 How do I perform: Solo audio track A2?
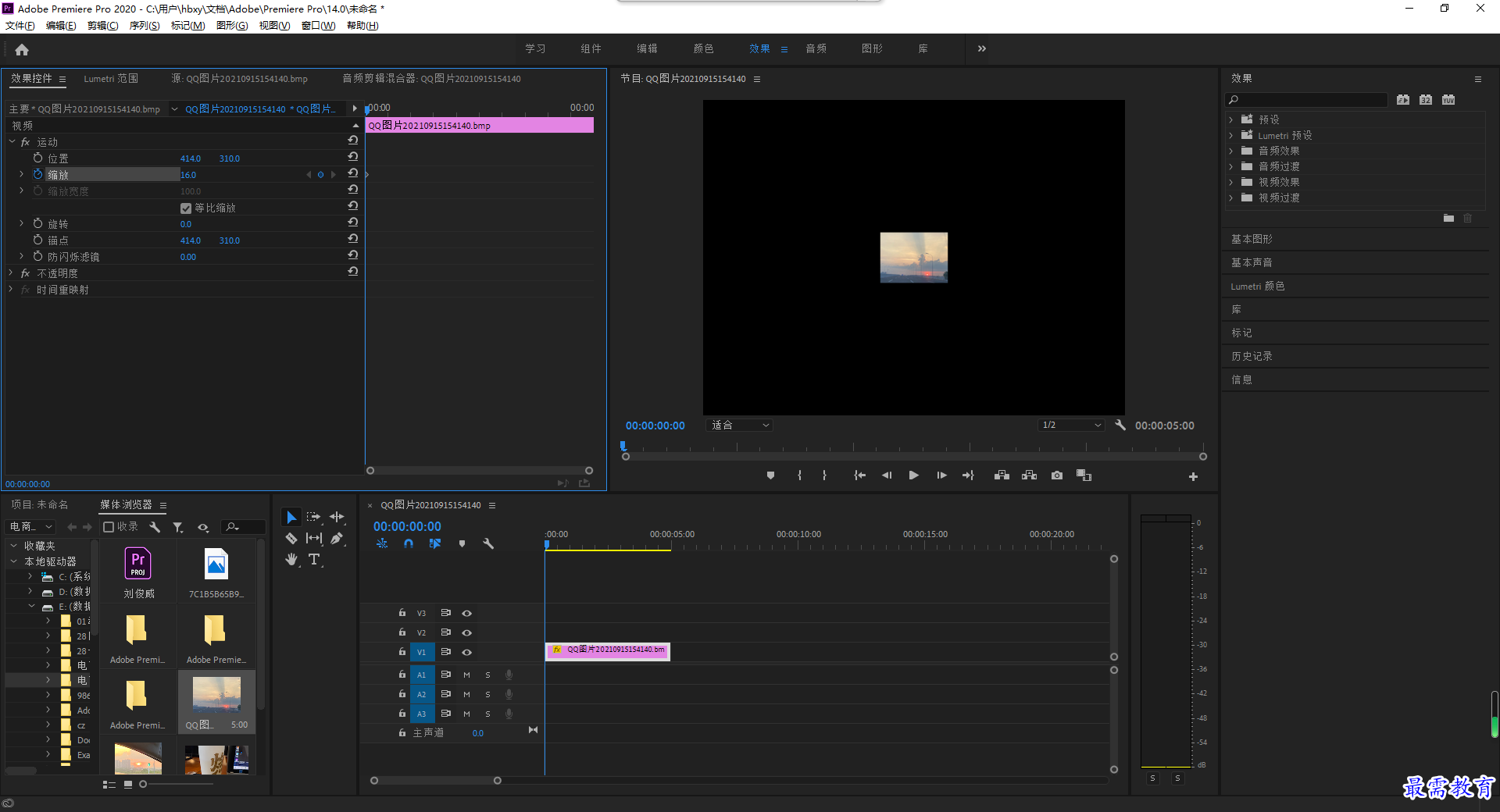pos(487,694)
